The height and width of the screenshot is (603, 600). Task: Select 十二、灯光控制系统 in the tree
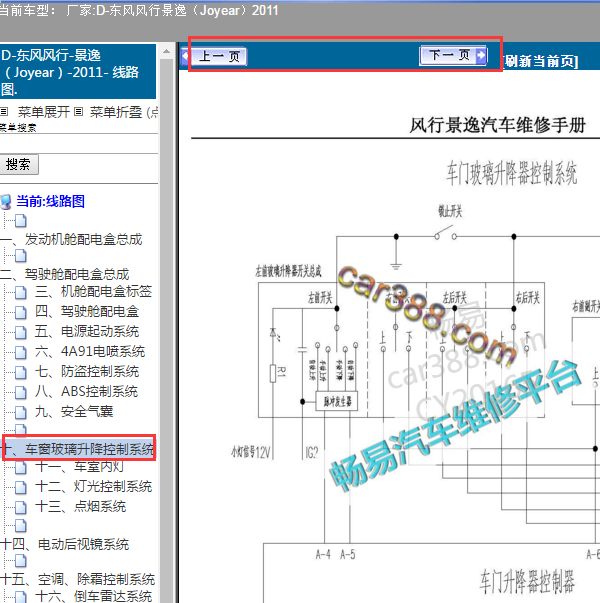[x=93, y=486]
